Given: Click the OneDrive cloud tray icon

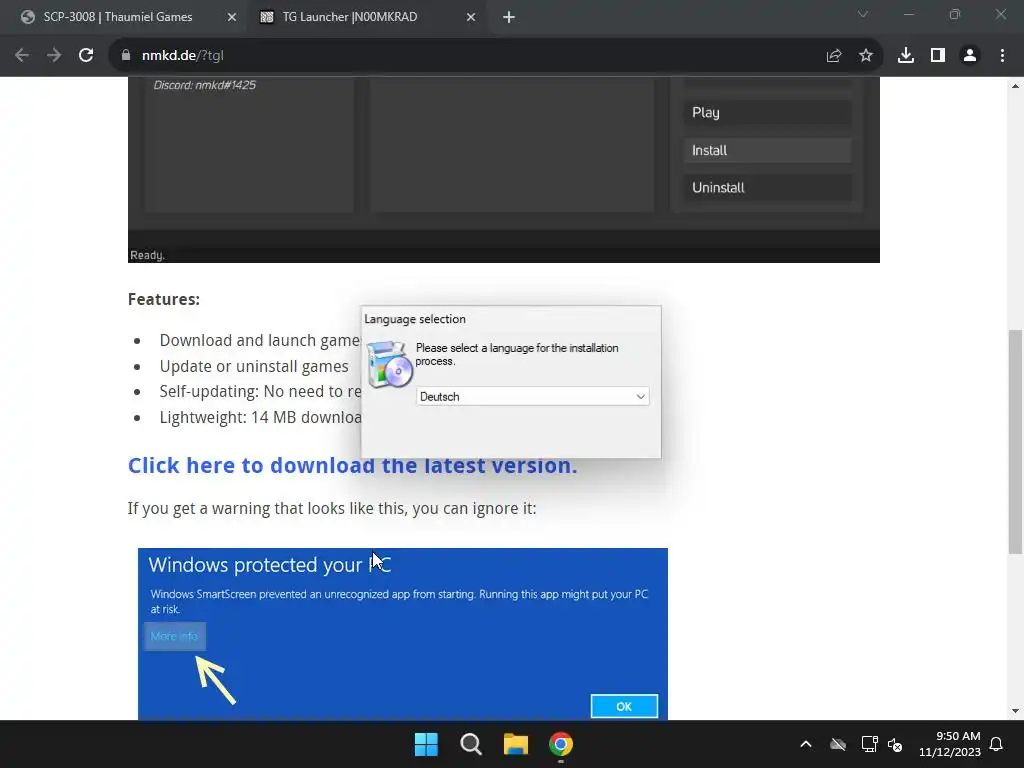Looking at the screenshot, I should pyautogui.click(x=838, y=744).
